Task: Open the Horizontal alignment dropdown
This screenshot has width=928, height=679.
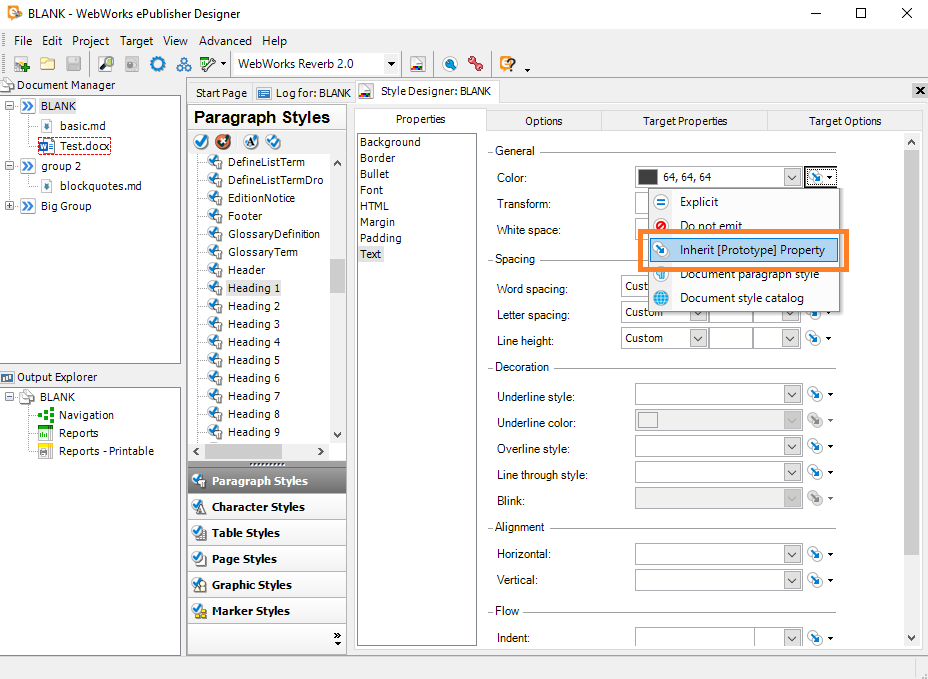Action: coord(792,554)
